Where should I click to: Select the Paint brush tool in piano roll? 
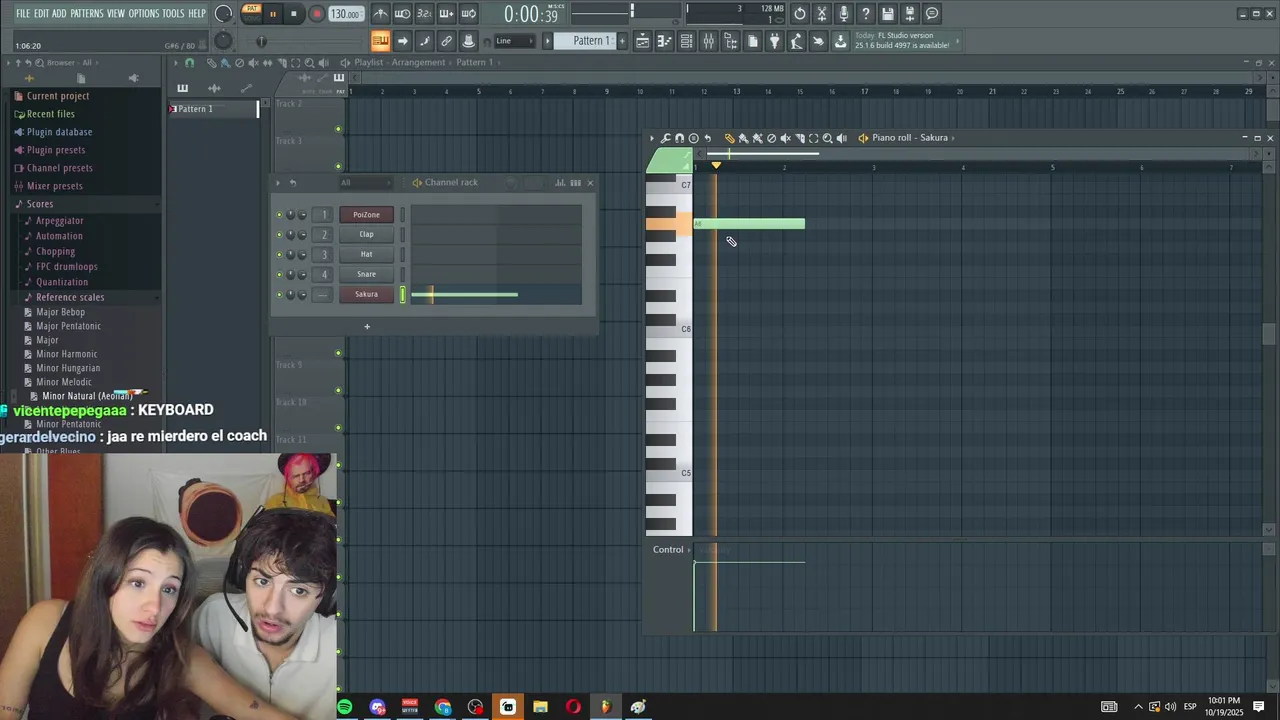pyautogui.click(x=743, y=138)
